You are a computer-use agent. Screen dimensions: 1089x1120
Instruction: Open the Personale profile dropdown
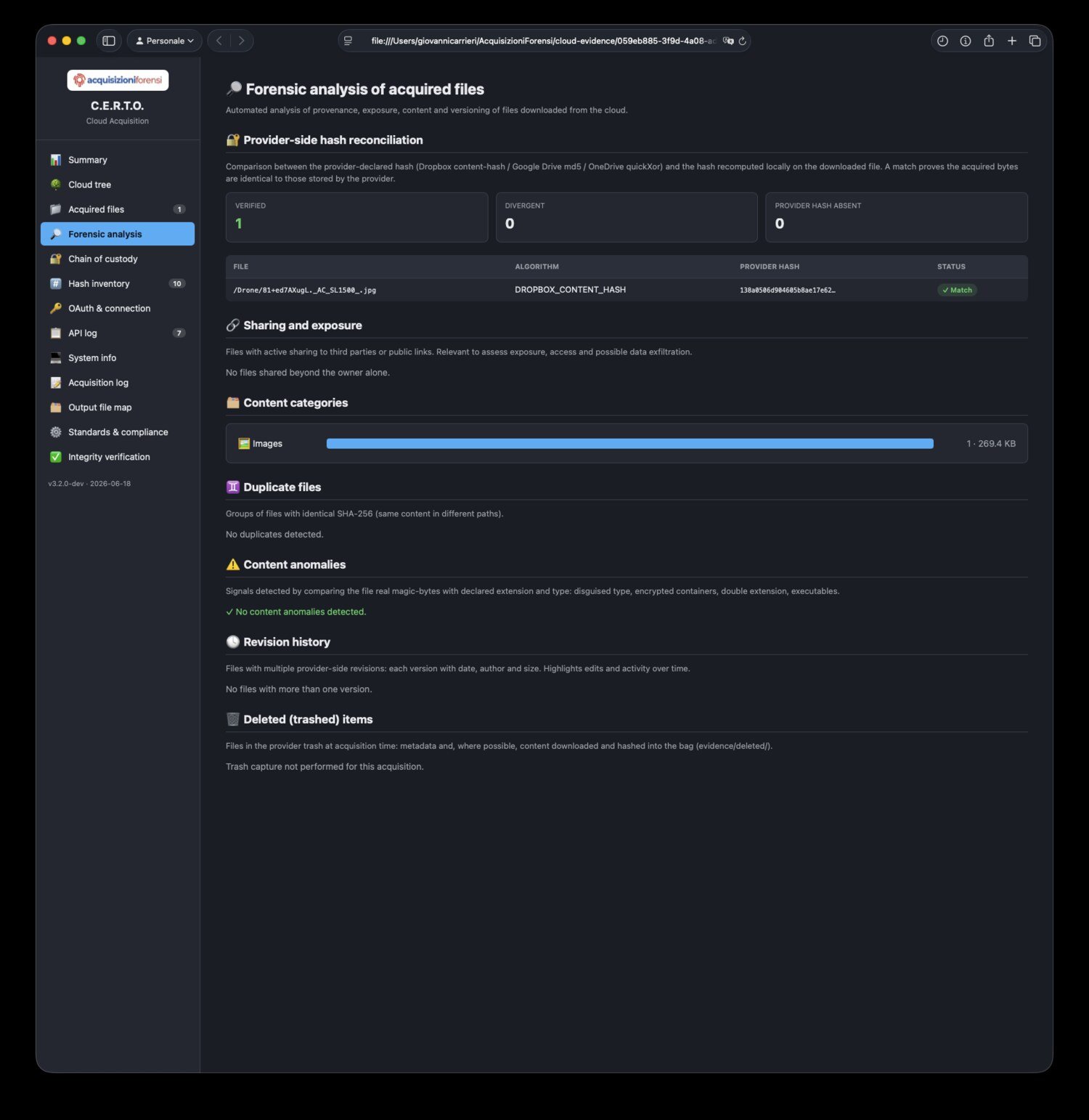pyautogui.click(x=165, y=41)
